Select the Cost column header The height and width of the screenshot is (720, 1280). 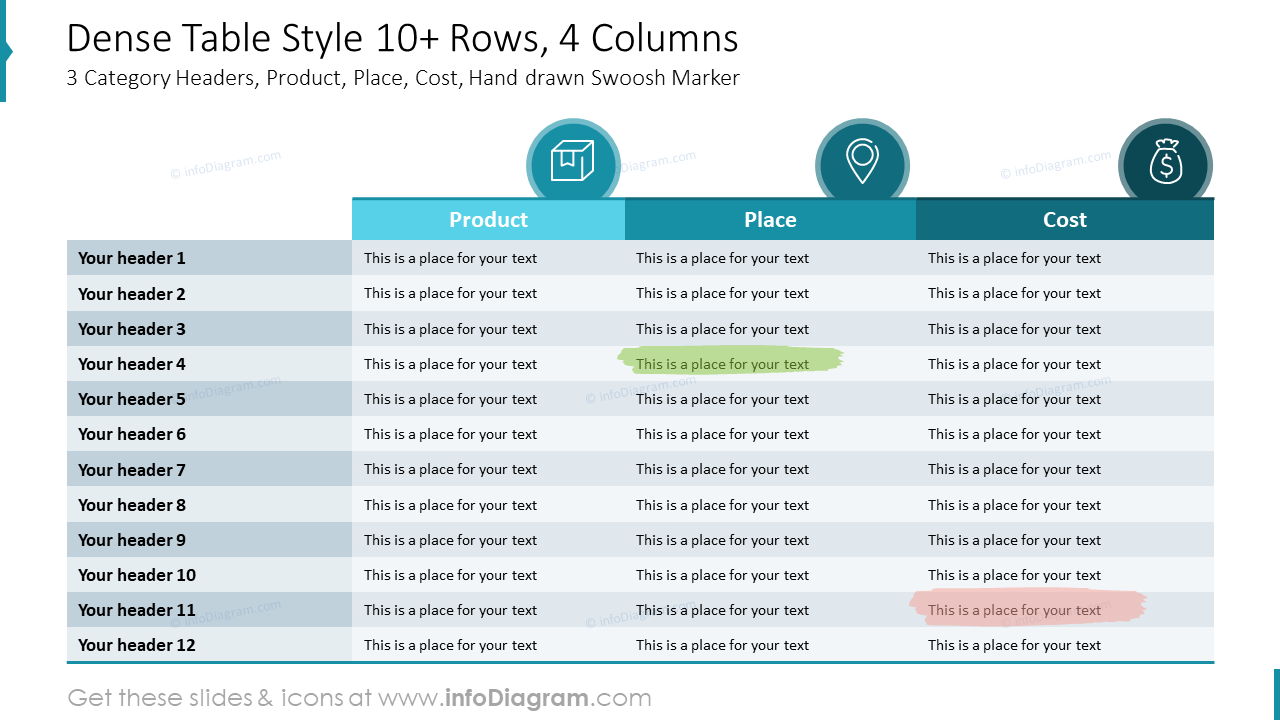1065,220
